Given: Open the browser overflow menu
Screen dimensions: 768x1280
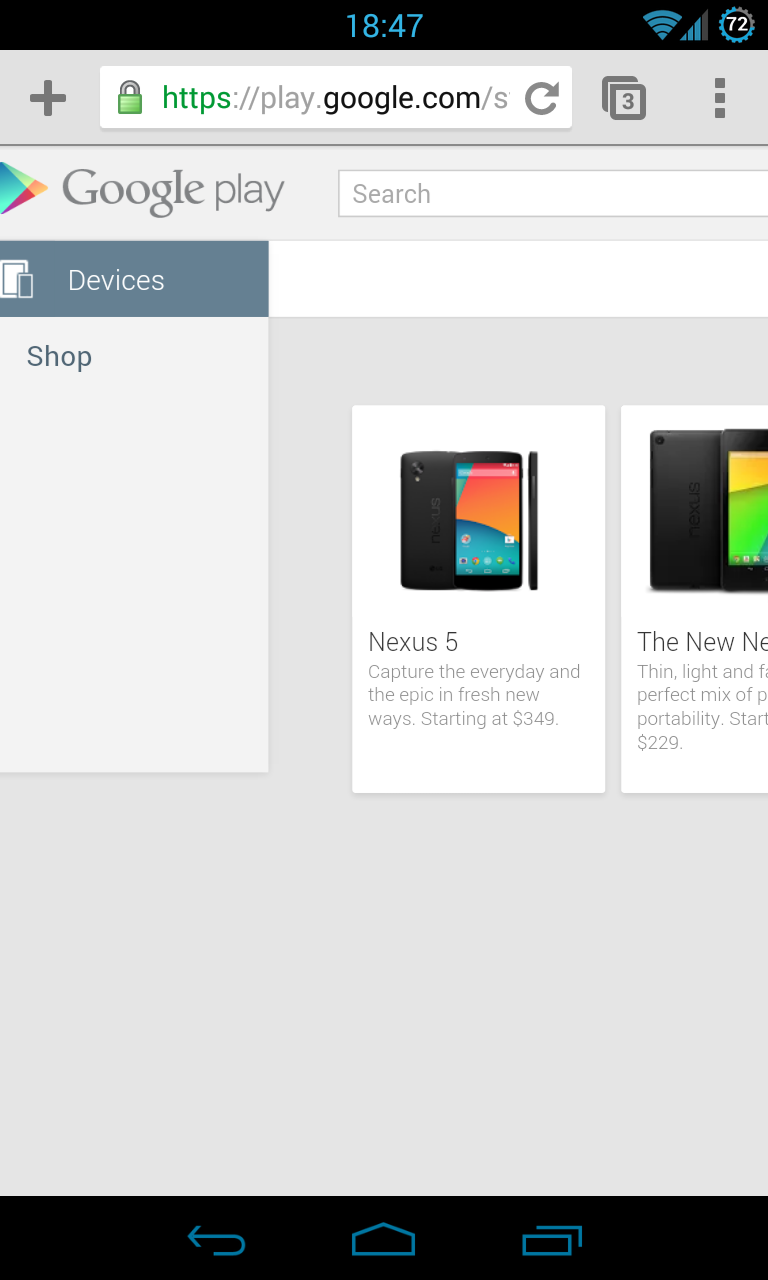Looking at the screenshot, I should pyautogui.click(x=719, y=98).
